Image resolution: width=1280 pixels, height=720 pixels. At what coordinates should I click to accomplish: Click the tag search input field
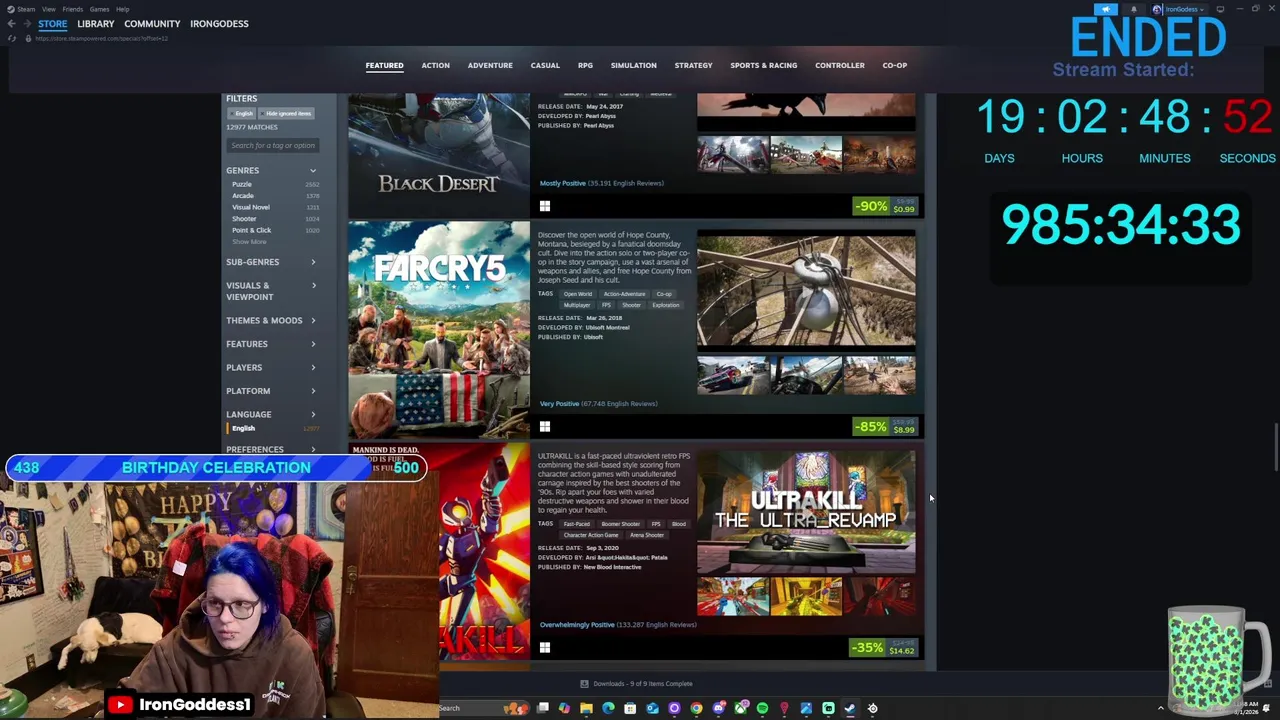coord(273,145)
